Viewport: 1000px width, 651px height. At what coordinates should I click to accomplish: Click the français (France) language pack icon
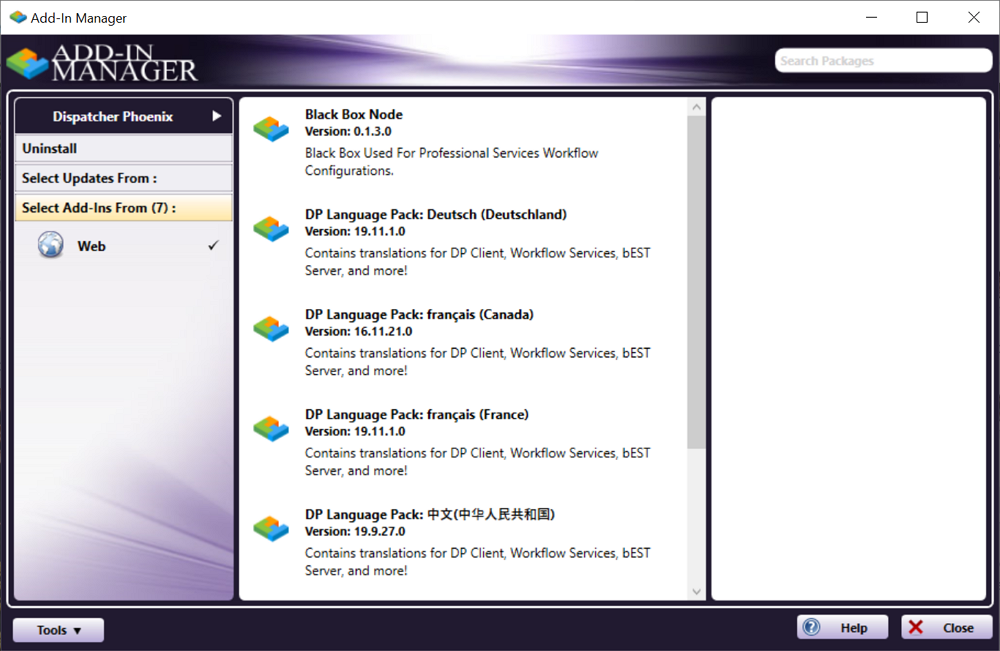tap(271, 429)
